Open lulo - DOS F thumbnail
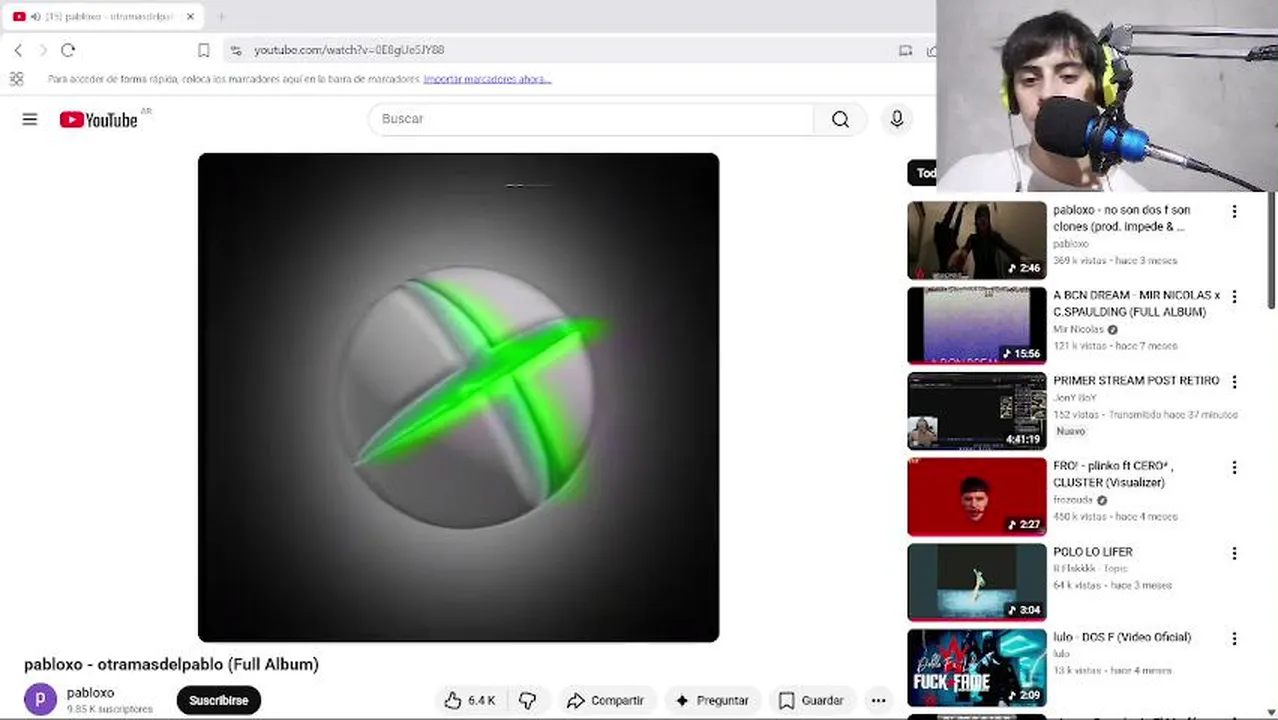 click(976, 668)
